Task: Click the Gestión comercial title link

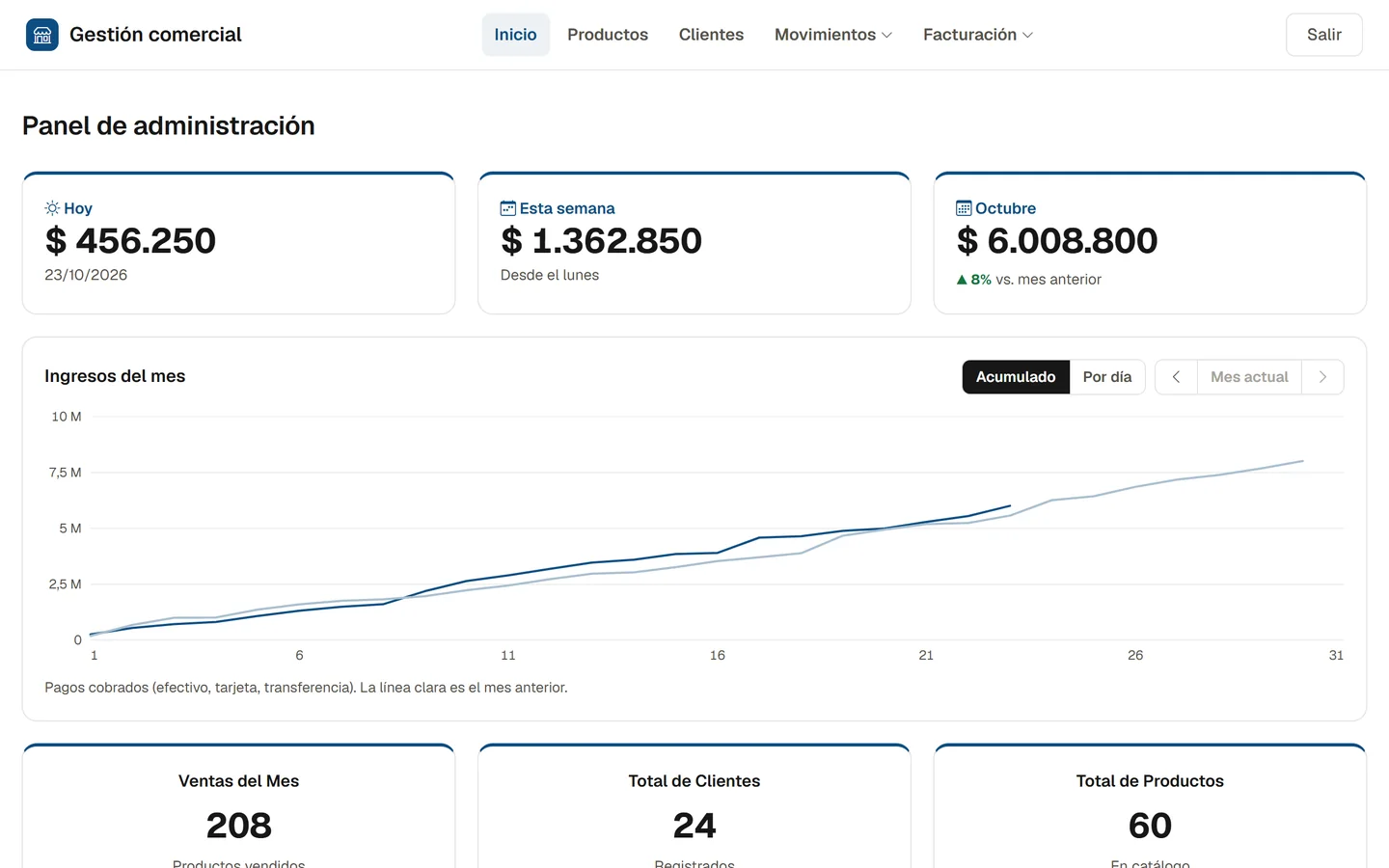Action: tap(155, 35)
